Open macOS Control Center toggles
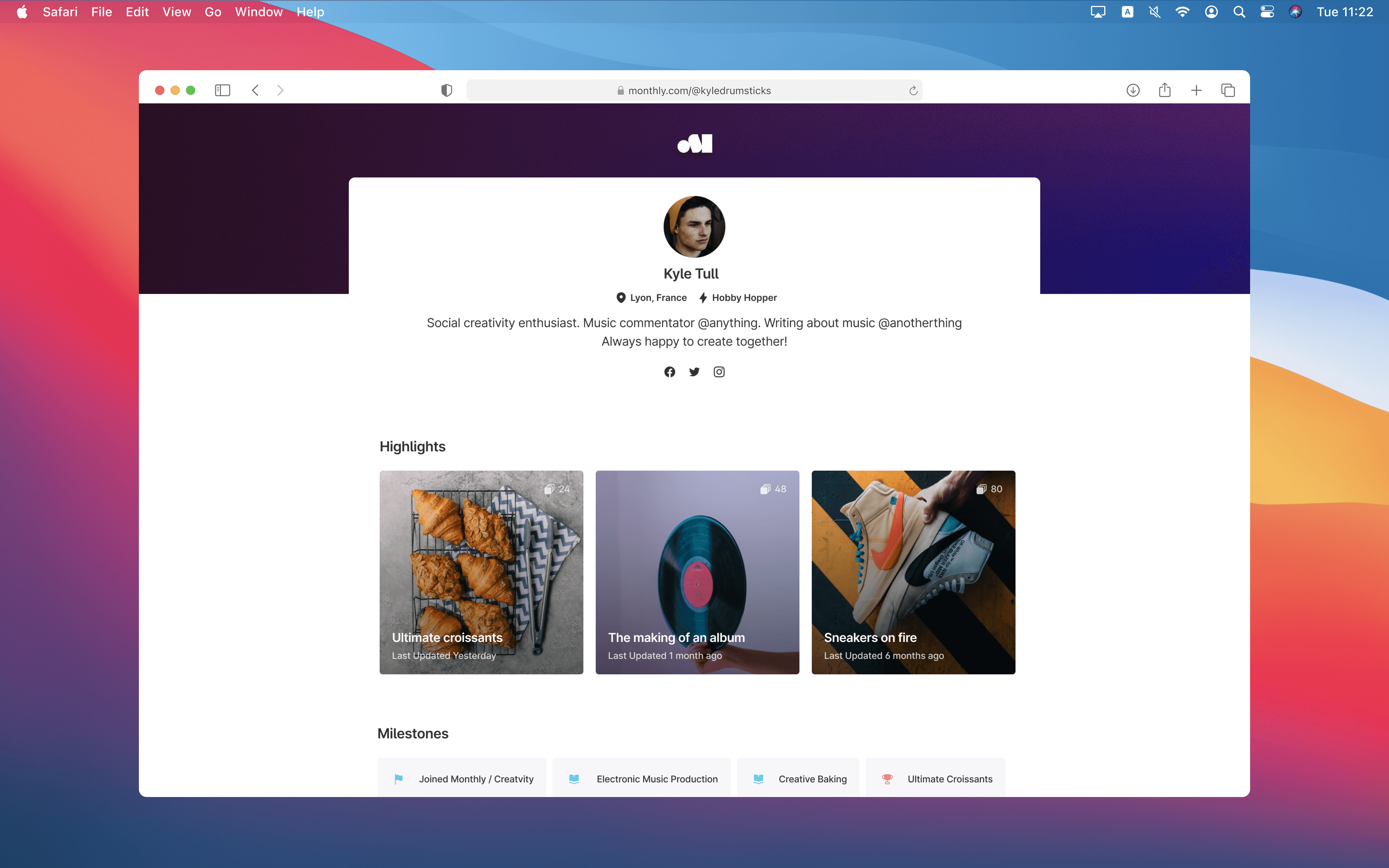Screen dimensions: 1389x868 (1267, 12)
